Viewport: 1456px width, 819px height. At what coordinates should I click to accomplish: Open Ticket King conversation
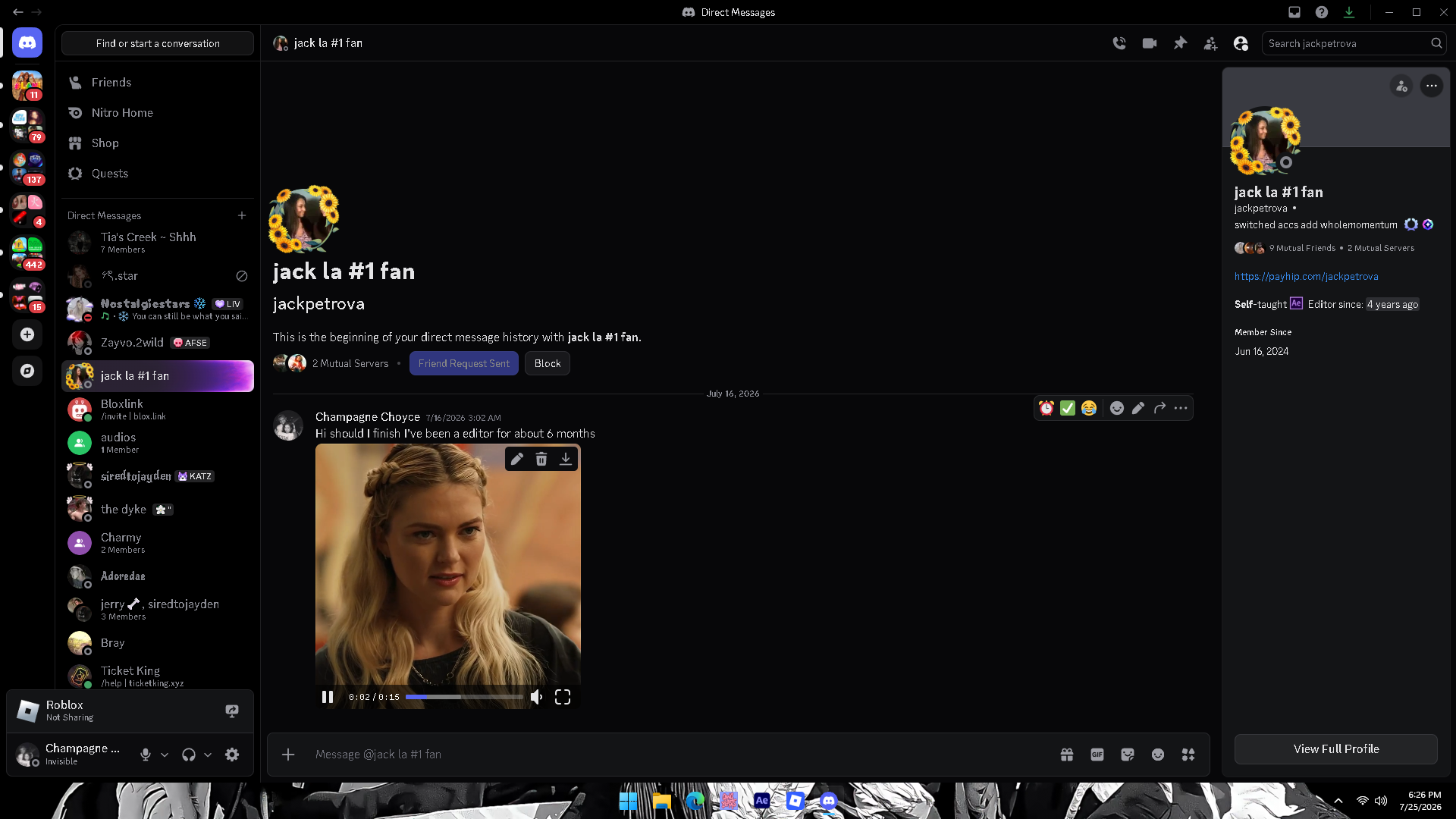(158, 676)
